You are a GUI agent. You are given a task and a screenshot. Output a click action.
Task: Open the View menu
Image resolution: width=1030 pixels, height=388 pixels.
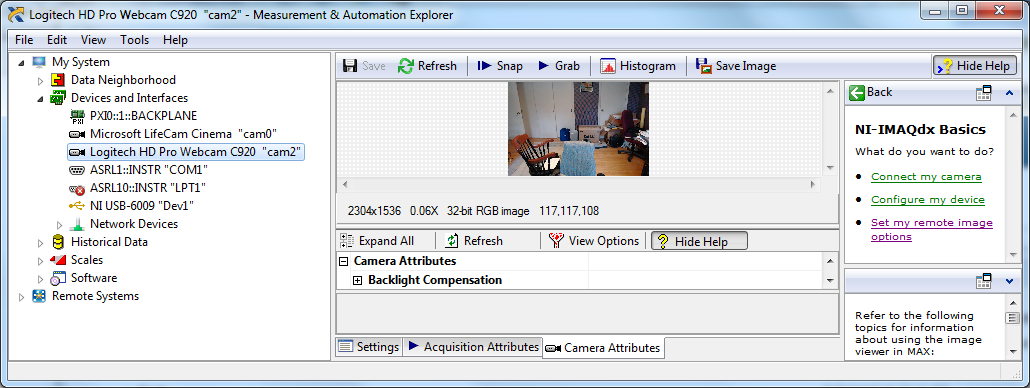point(93,39)
